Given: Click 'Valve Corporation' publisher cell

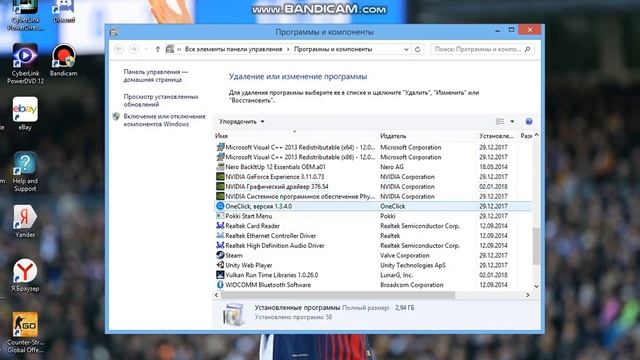Looking at the screenshot, I should [x=404, y=255].
